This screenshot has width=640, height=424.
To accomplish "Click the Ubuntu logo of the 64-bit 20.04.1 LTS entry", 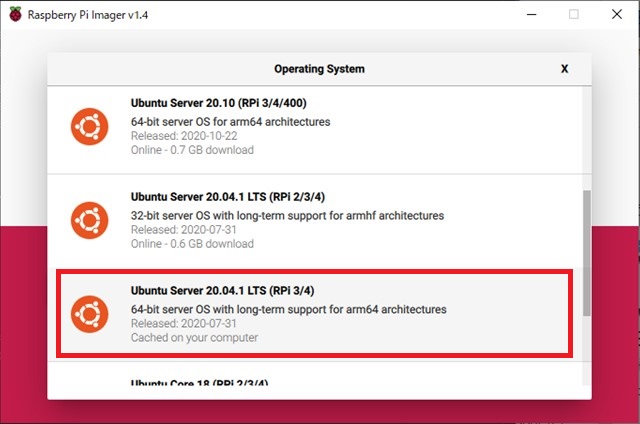I will (89, 314).
